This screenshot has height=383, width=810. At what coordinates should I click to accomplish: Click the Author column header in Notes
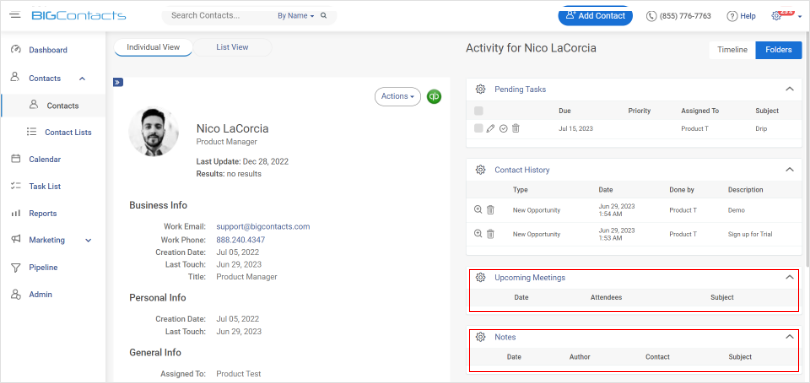tap(580, 357)
